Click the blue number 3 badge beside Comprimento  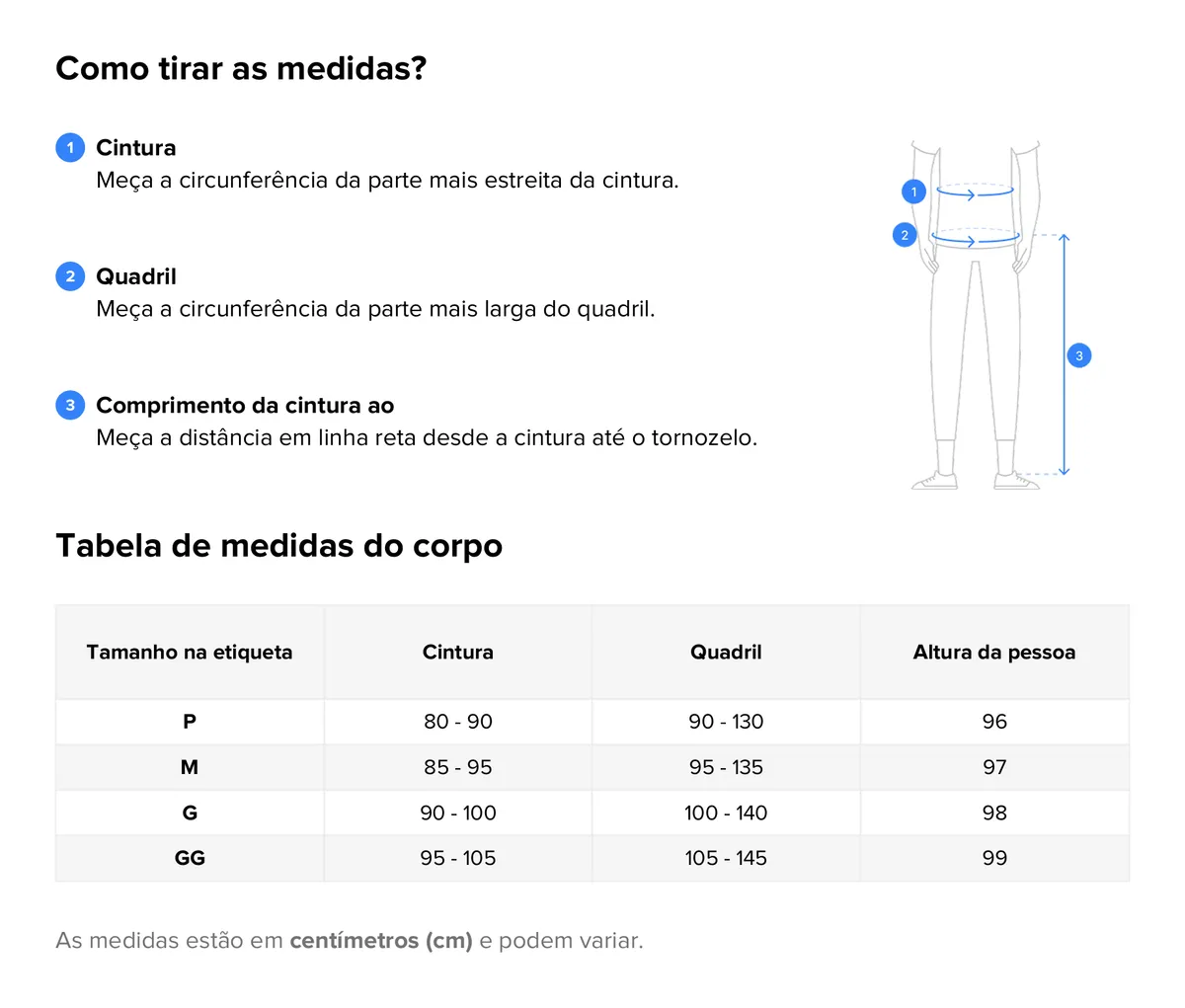(70, 405)
